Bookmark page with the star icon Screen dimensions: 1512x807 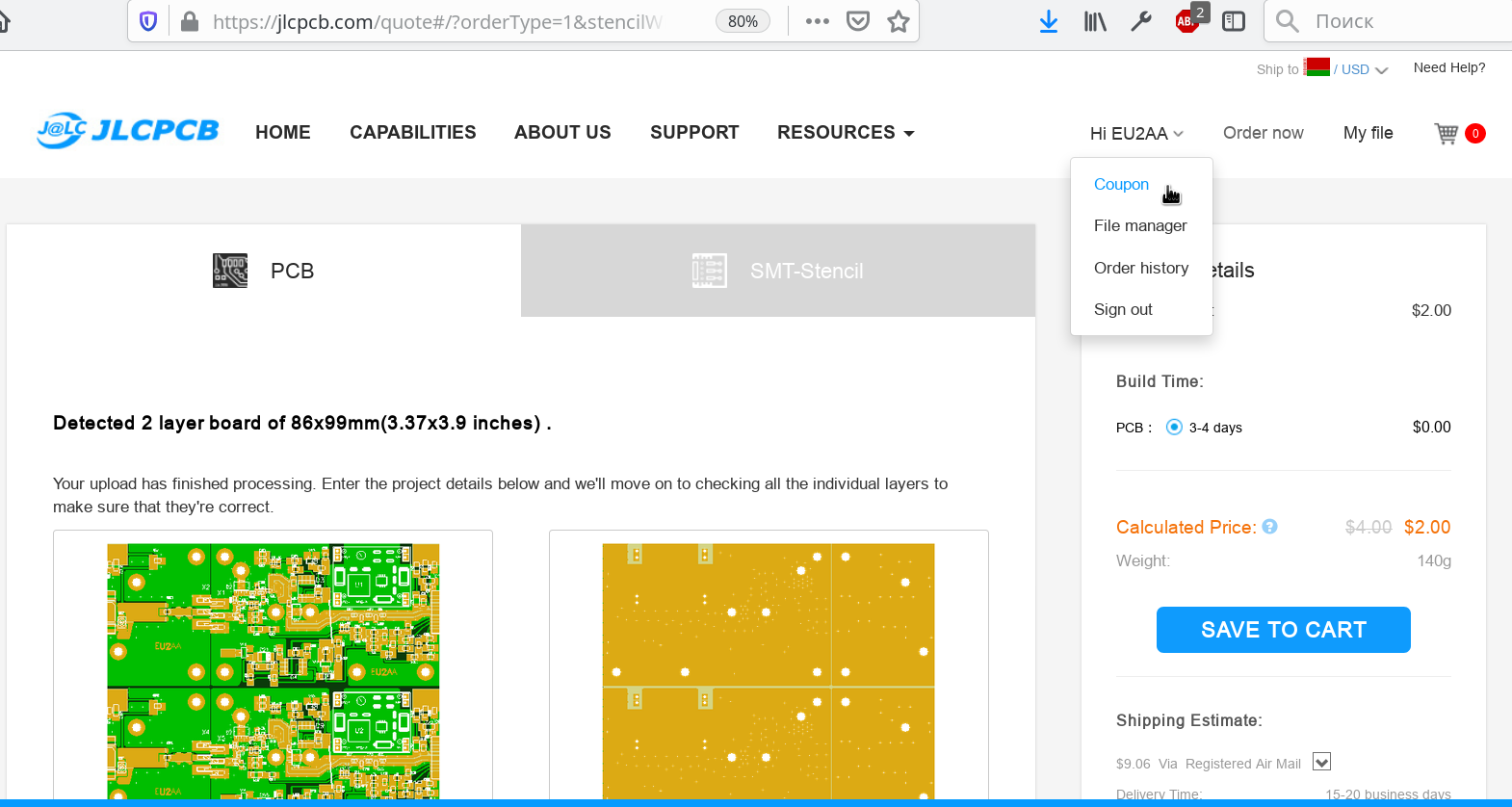[899, 21]
